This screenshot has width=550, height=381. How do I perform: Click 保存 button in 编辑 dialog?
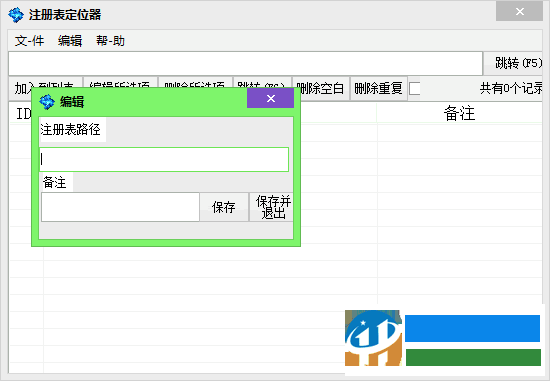tap(224, 207)
